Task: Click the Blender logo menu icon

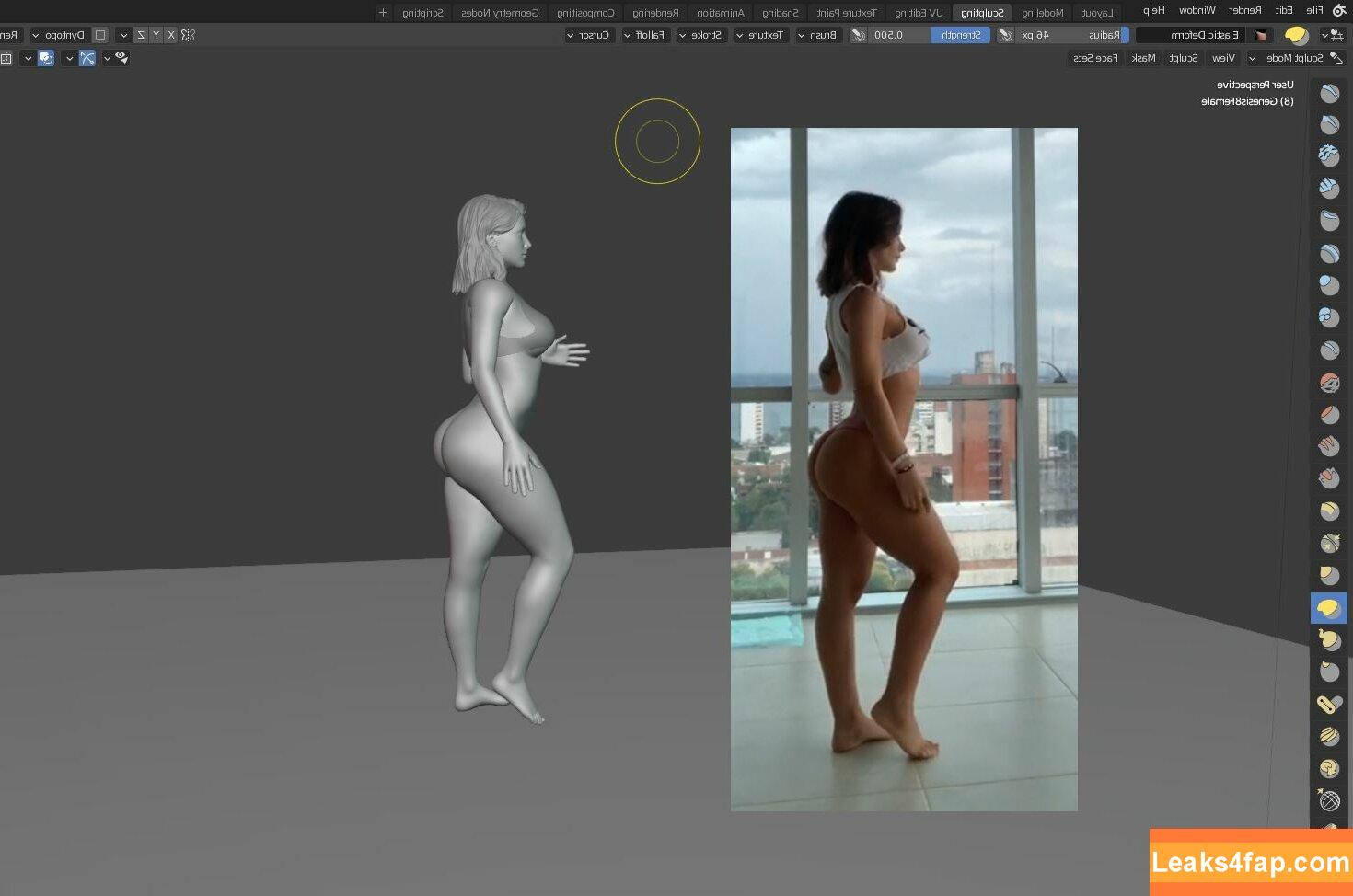Action: (1339, 11)
